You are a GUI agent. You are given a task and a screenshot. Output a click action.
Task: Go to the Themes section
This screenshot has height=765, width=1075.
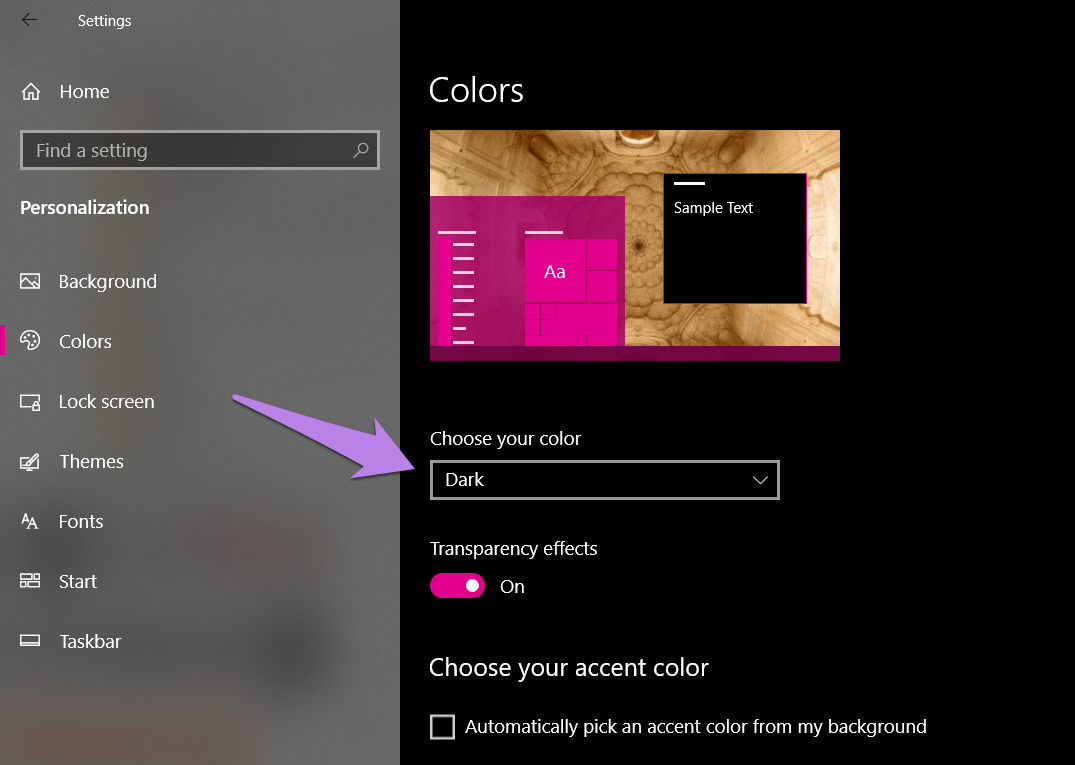pos(91,462)
